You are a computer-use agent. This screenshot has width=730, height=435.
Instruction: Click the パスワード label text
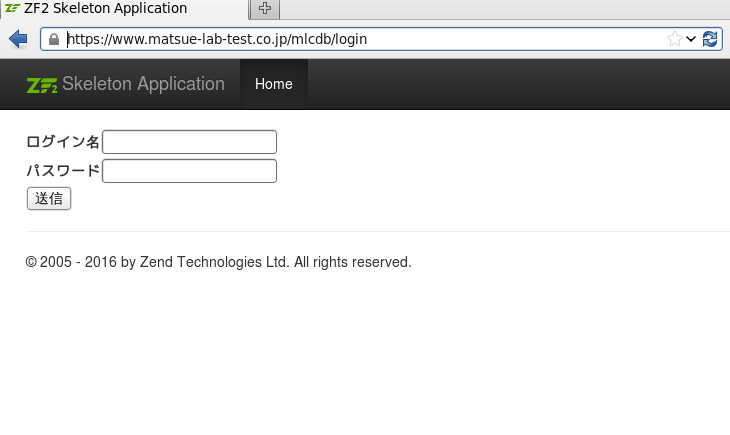tap(63, 171)
